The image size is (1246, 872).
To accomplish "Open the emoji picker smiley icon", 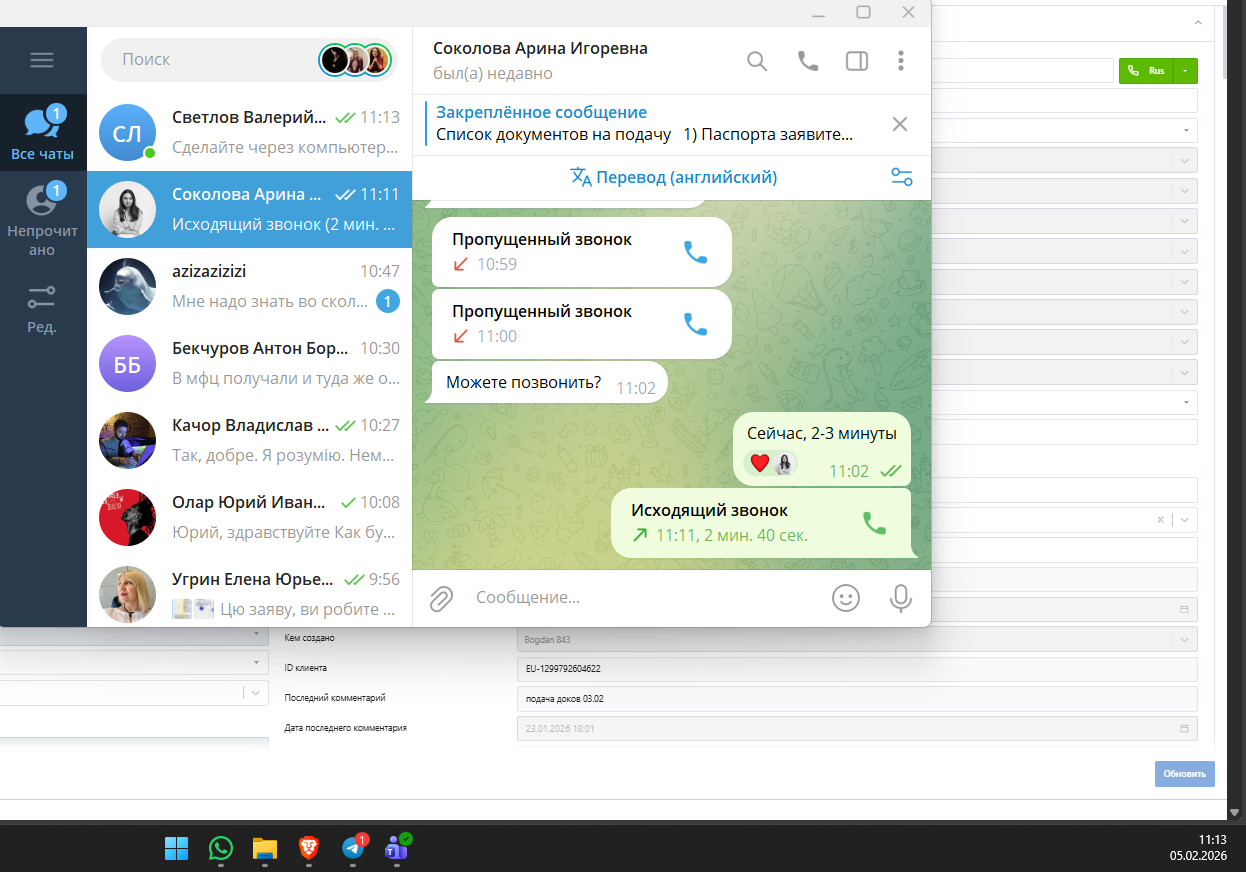I will (x=846, y=598).
